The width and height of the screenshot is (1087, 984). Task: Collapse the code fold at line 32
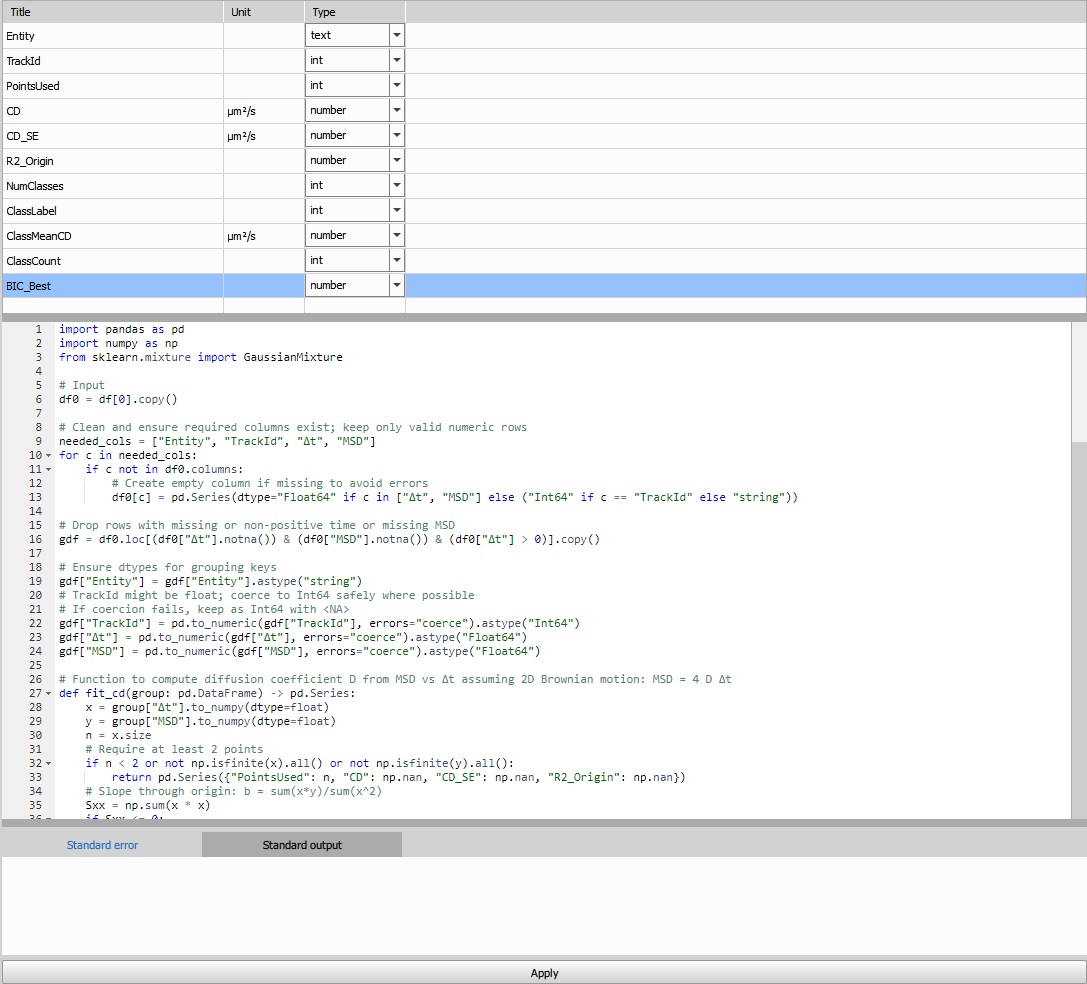(49, 763)
